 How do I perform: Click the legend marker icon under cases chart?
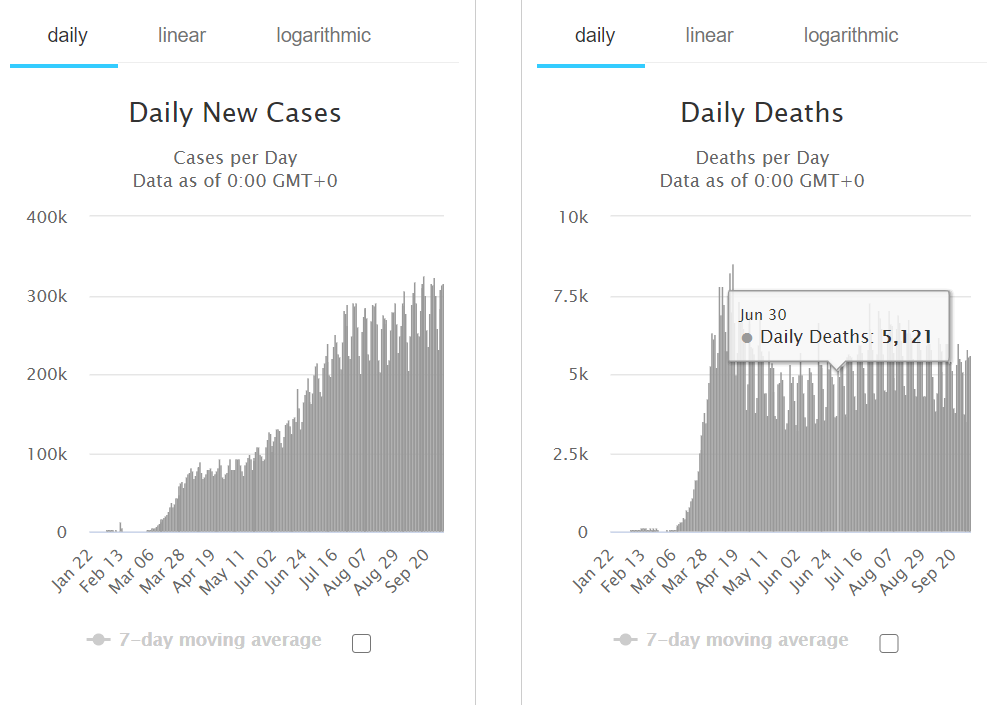pyautogui.click(x=98, y=640)
